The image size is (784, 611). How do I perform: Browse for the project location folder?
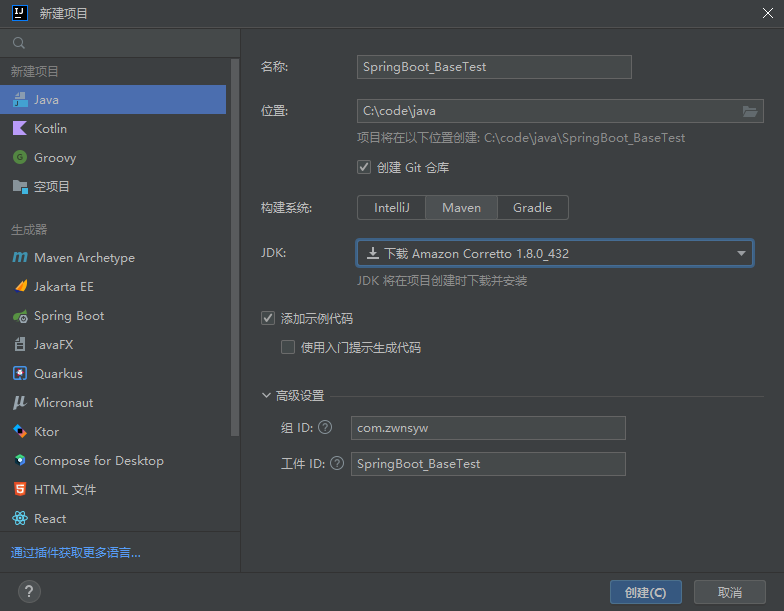click(x=750, y=111)
